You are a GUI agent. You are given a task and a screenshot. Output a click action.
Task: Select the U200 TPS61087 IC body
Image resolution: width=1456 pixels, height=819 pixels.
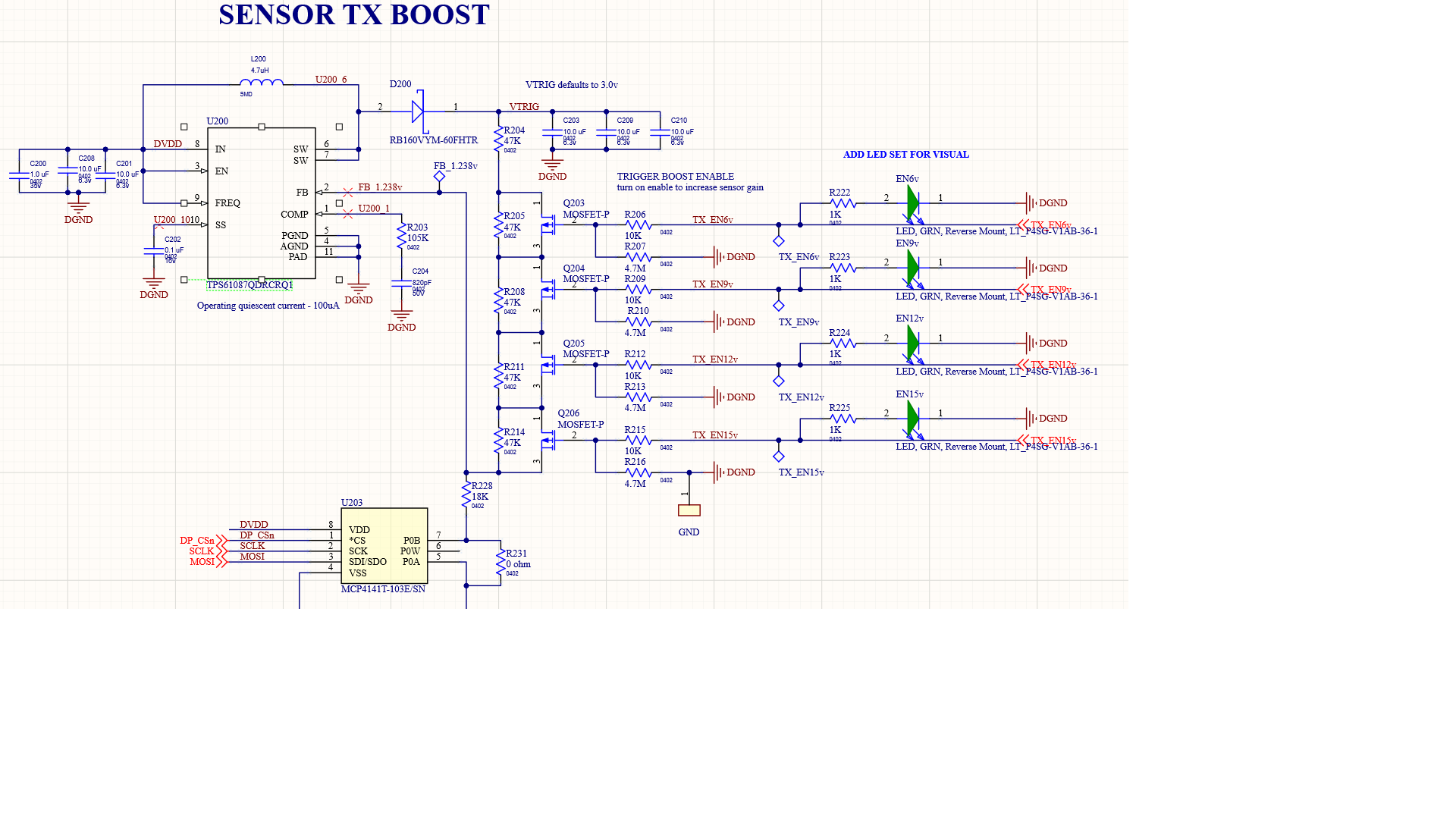(x=261, y=202)
